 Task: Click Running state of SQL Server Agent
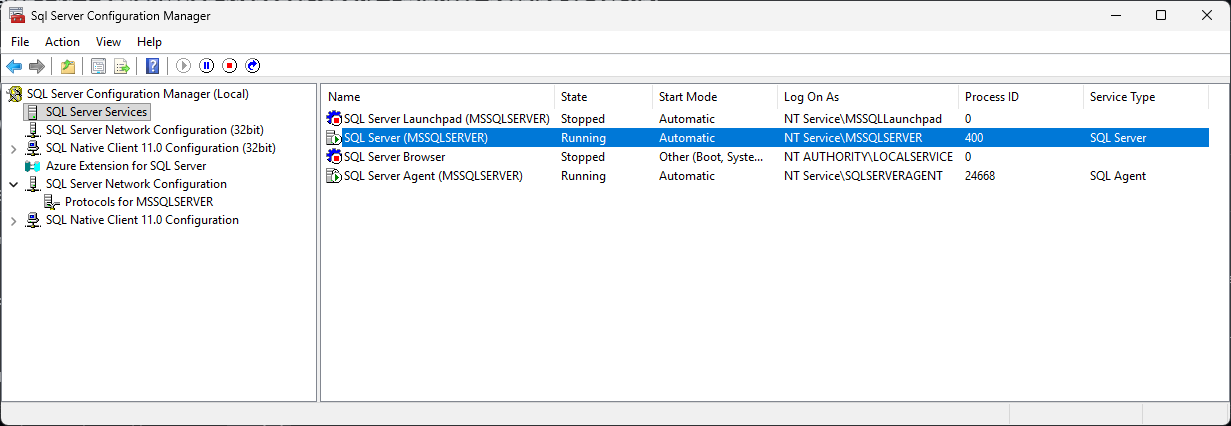point(583,176)
